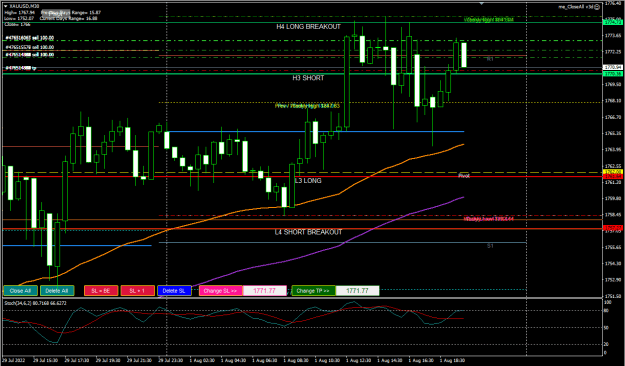Click the Prev Weekly High label text
Viewport: 625px width, 366px height.
pos(307,106)
